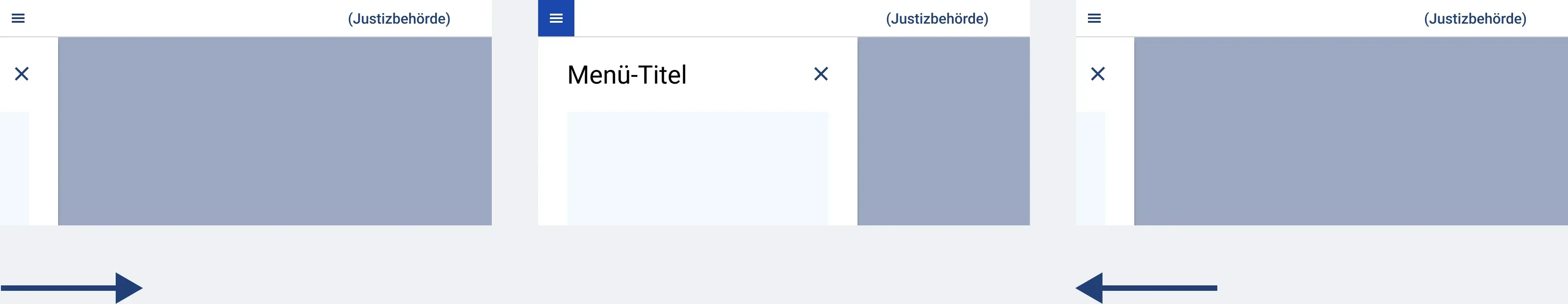Close the sliding menu in the right panel
The width and height of the screenshot is (1568, 304).
(x=1098, y=74)
